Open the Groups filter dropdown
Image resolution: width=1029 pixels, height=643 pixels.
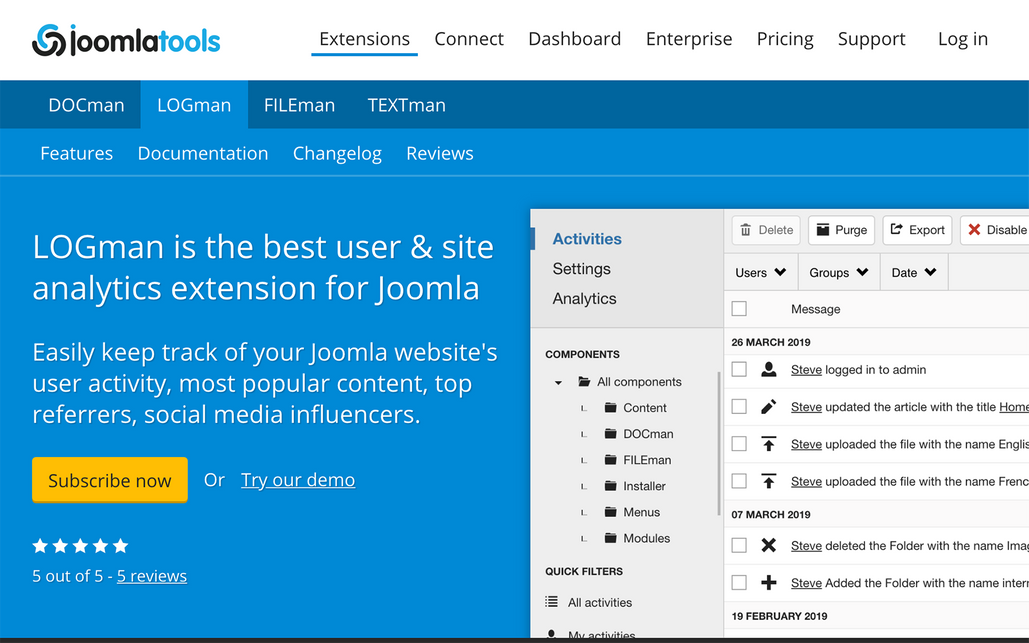[x=839, y=272]
